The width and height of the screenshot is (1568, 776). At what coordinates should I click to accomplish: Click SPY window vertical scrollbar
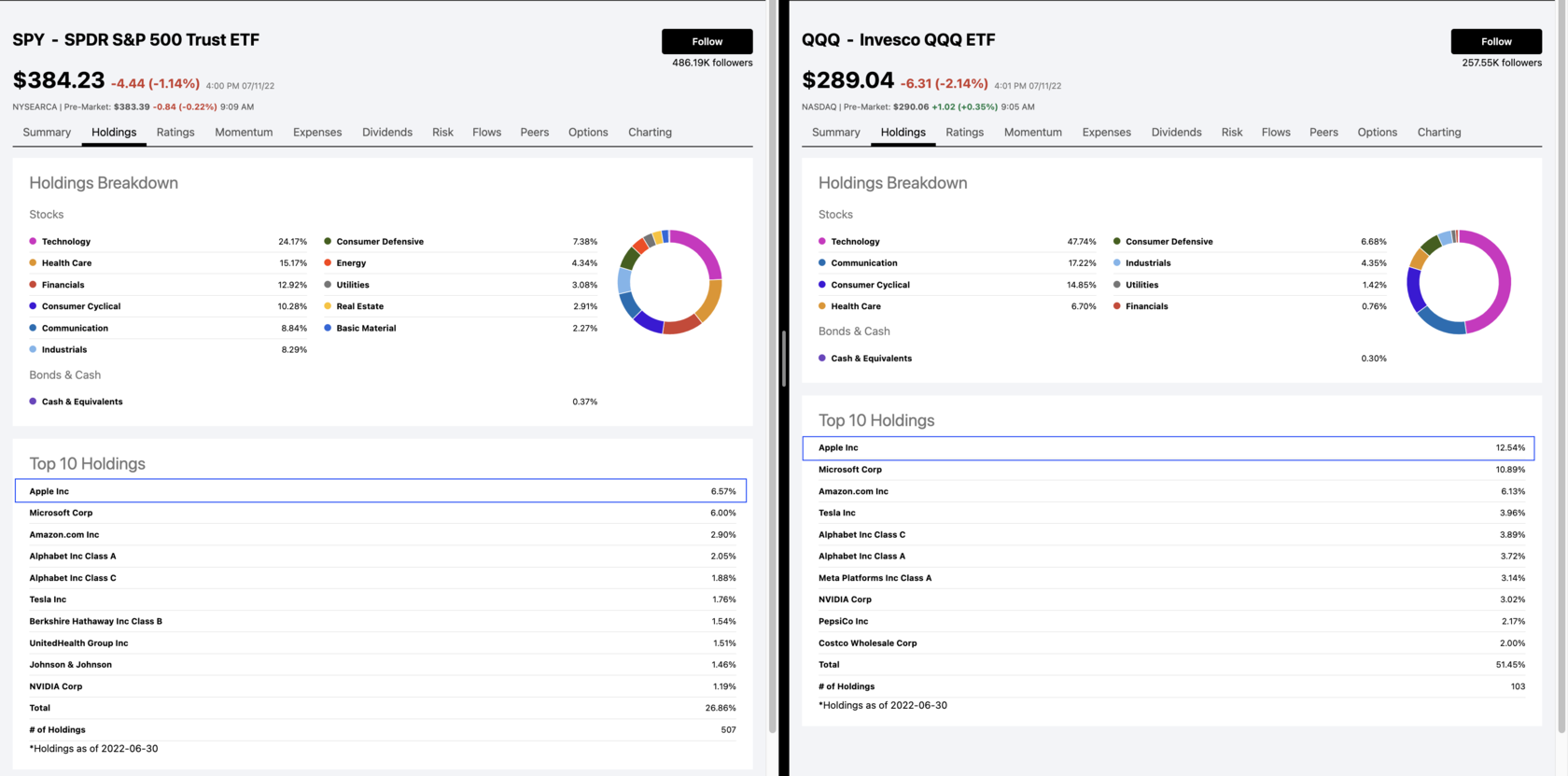(772, 366)
